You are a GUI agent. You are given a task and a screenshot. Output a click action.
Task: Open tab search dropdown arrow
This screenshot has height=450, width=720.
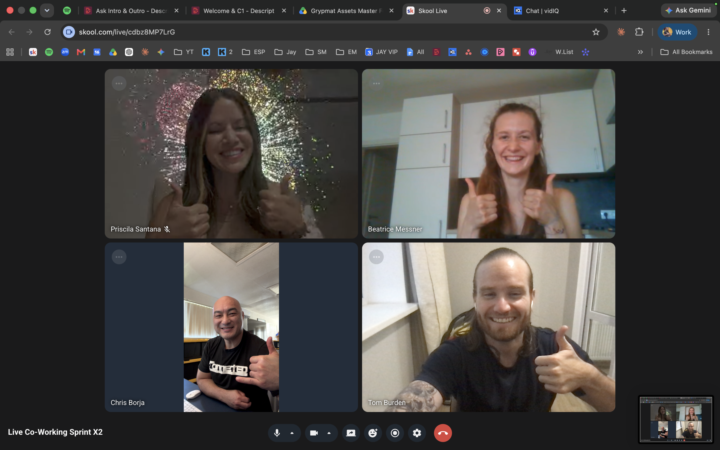[x=47, y=11]
